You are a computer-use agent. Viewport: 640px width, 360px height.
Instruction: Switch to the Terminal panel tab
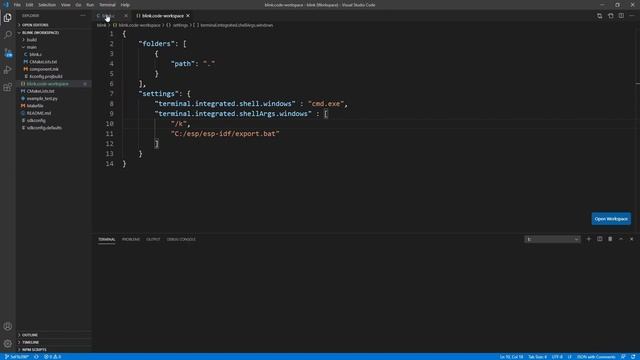(x=107, y=239)
